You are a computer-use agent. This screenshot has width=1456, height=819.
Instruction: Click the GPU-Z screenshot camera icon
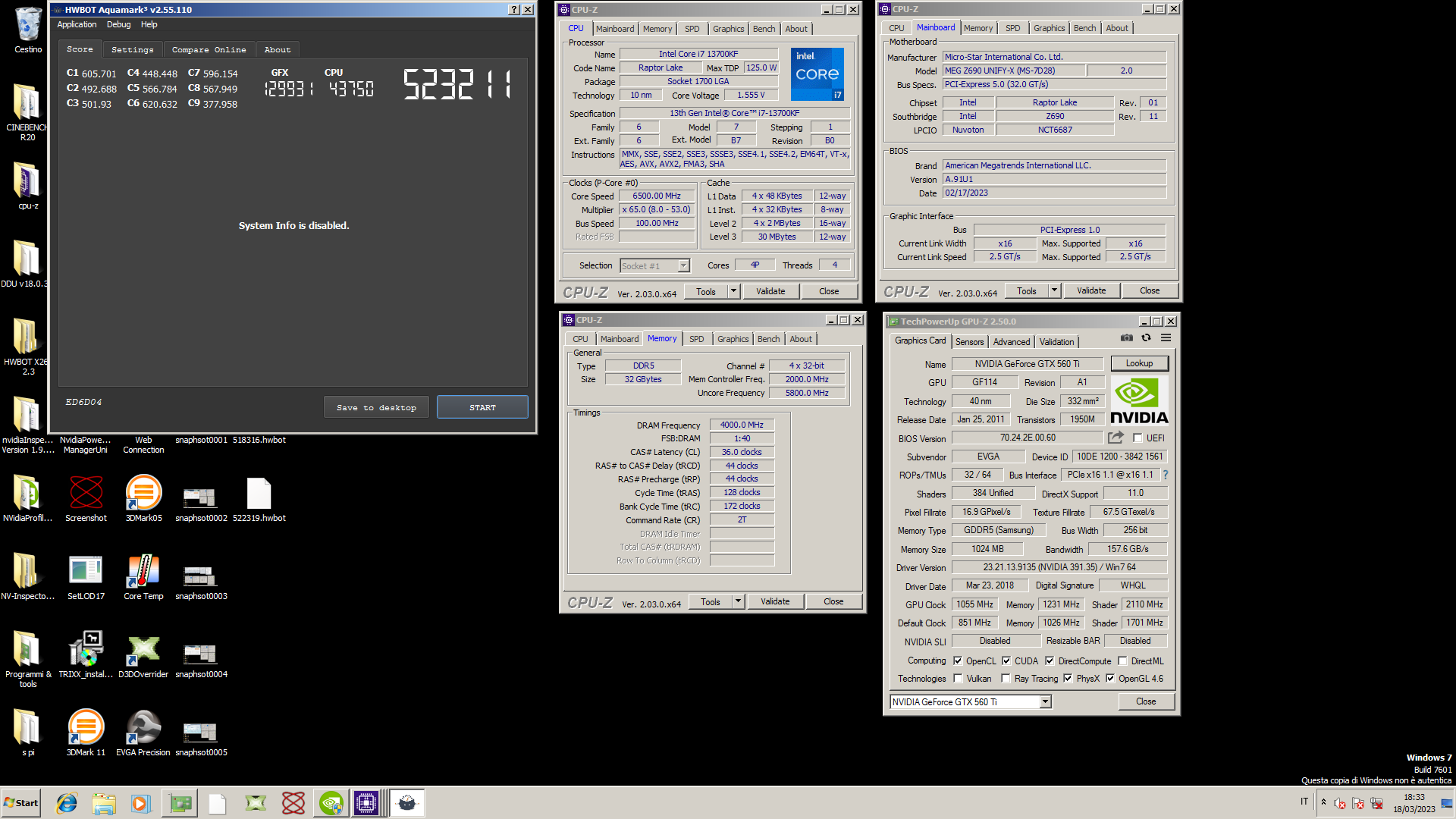tap(1127, 338)
